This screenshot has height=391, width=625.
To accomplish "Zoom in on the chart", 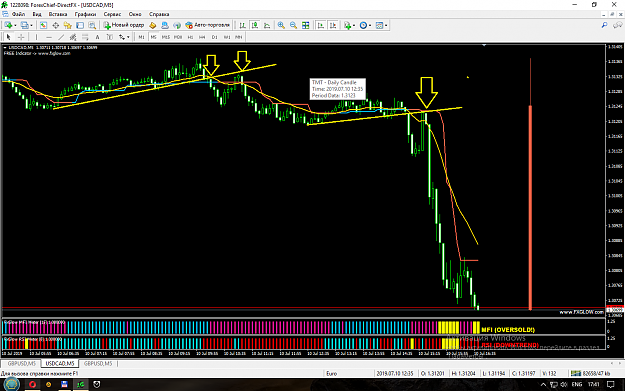I will click(x=281, y=26).
